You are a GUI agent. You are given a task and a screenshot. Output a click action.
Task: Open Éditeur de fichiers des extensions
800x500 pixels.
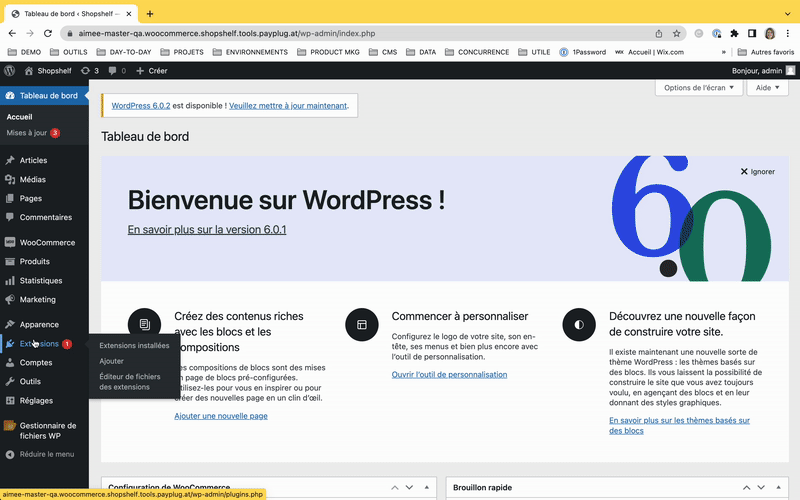click(x=130, y=382)
